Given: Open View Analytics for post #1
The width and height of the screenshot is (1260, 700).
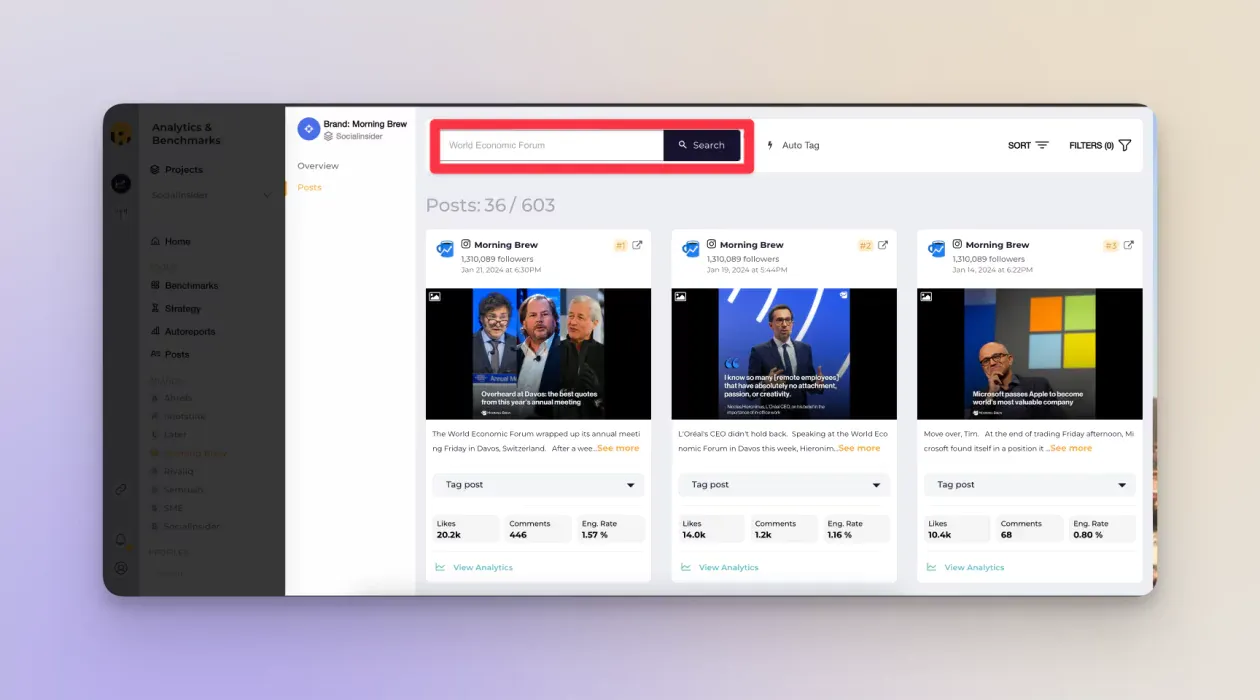Looking at the screenshot, I should click(x=474, y=568).
